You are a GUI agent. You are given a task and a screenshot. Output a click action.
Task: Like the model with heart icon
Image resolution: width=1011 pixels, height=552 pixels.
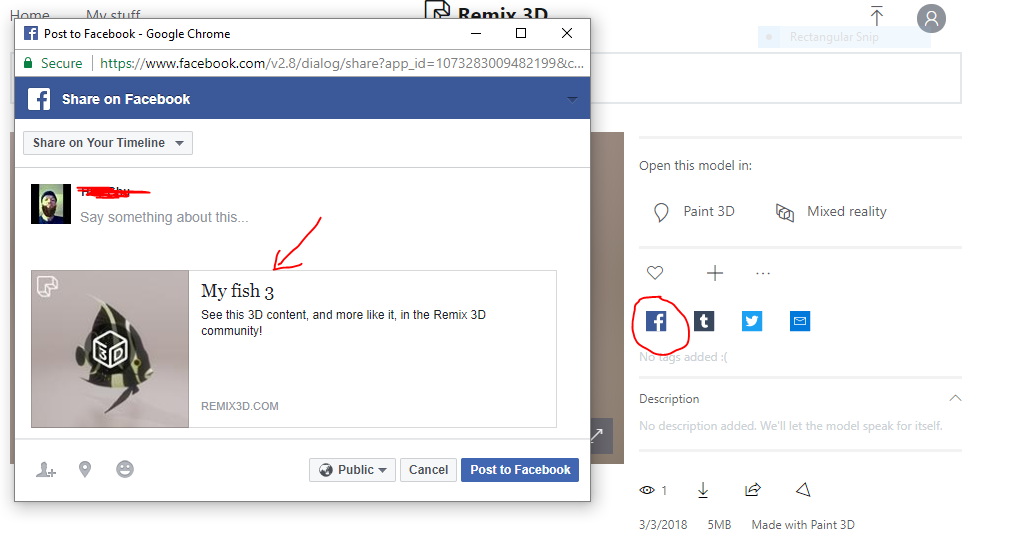click(655, 273)
